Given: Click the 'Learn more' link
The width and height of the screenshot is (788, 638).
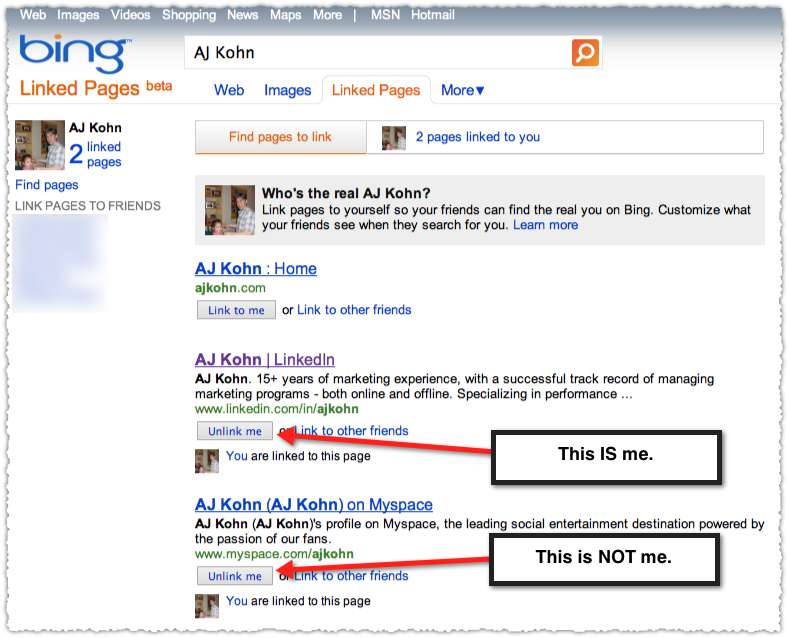Looking at the screenshot, I should point(545,225).
